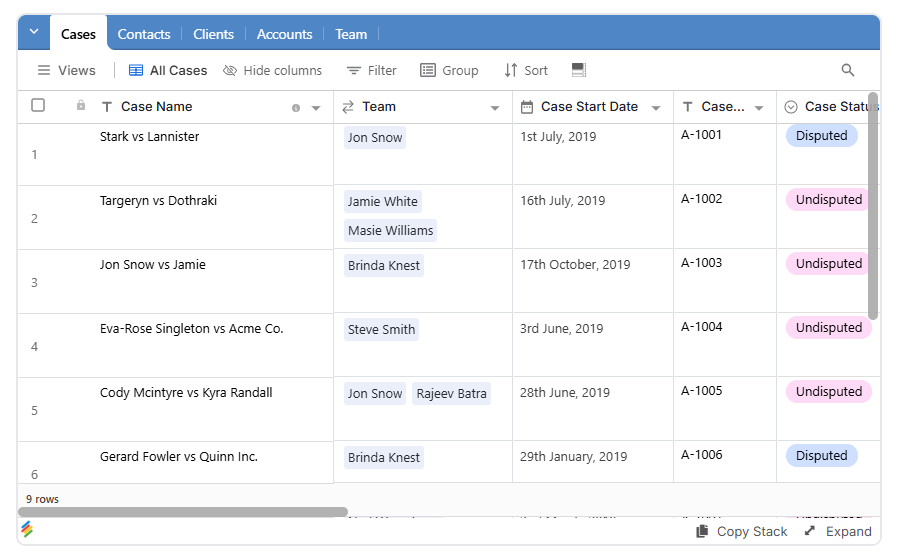The image size is (902, 560).
Task: Click the Disputed status tag in row 1
Action: (x=821, y=136)
